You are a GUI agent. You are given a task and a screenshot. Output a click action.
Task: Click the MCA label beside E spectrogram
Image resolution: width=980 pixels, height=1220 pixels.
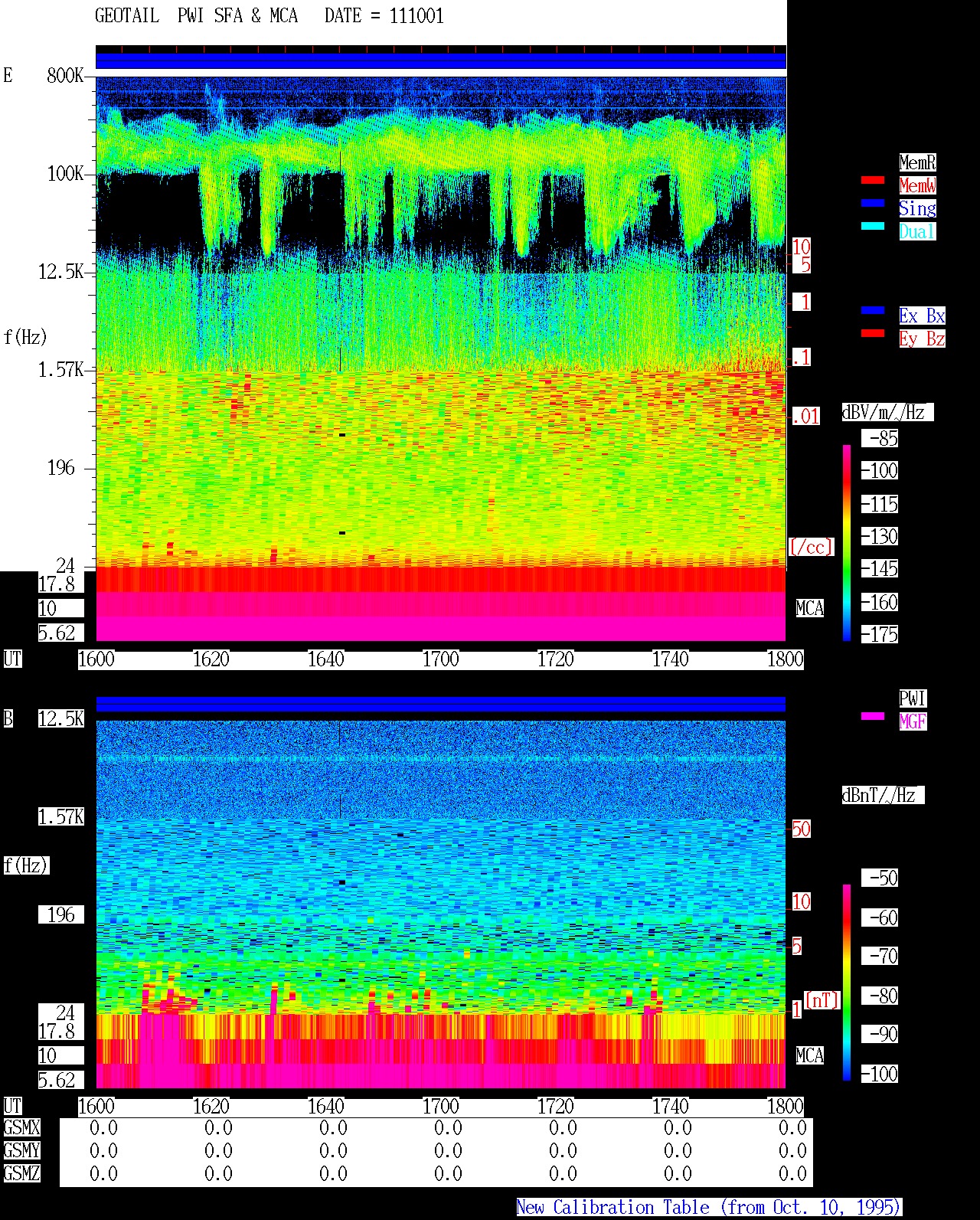[810, 609]
